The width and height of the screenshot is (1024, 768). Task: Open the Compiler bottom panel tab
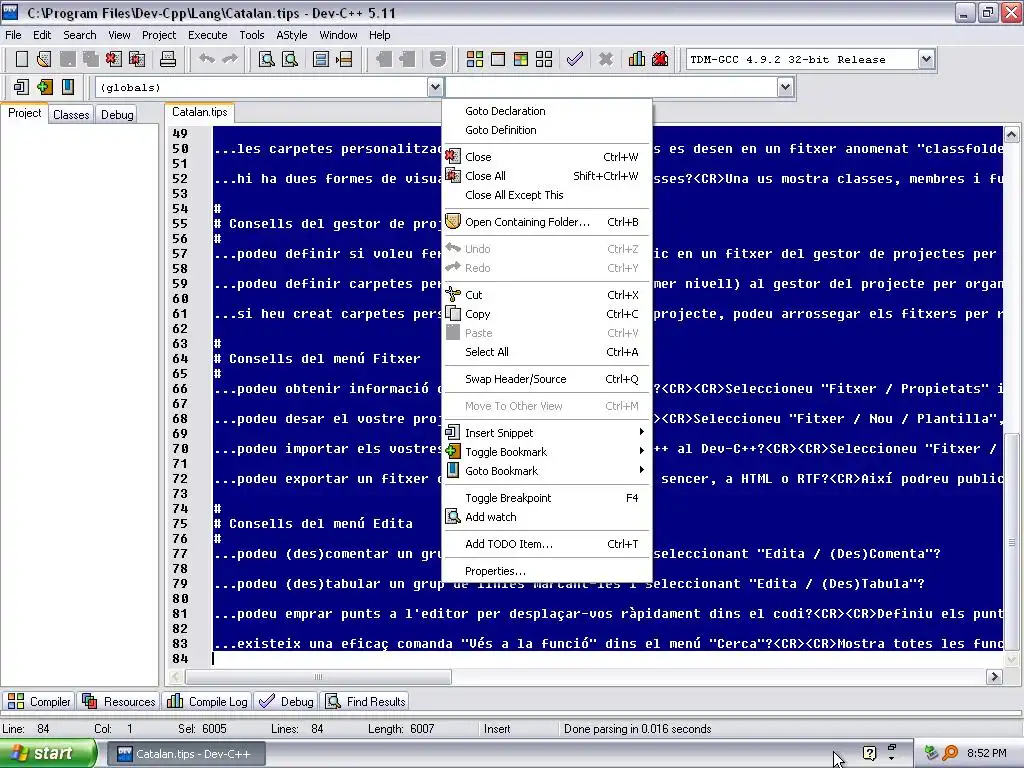coord(39,702)
